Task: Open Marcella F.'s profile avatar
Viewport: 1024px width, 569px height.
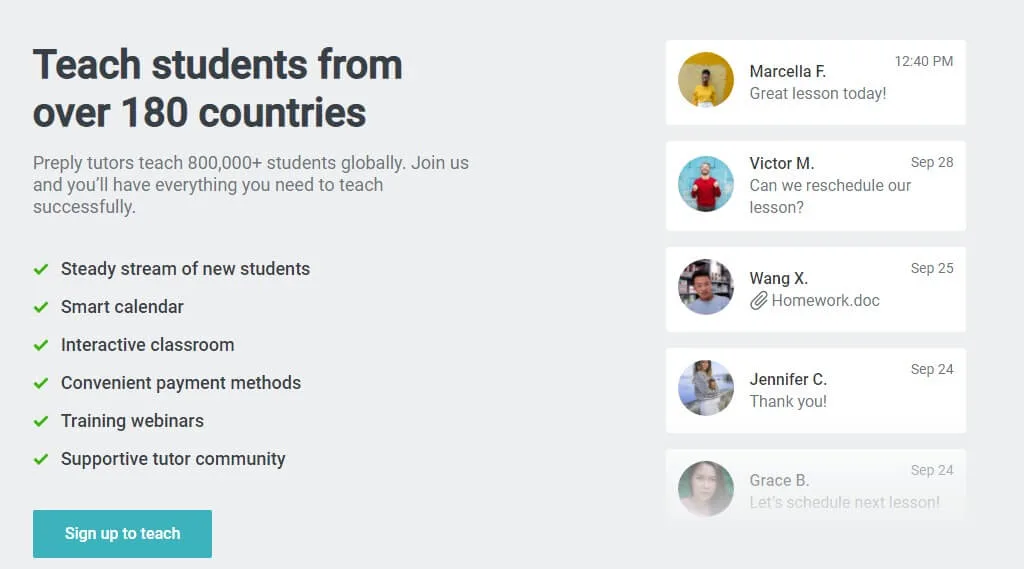Action: click(705, 80)
